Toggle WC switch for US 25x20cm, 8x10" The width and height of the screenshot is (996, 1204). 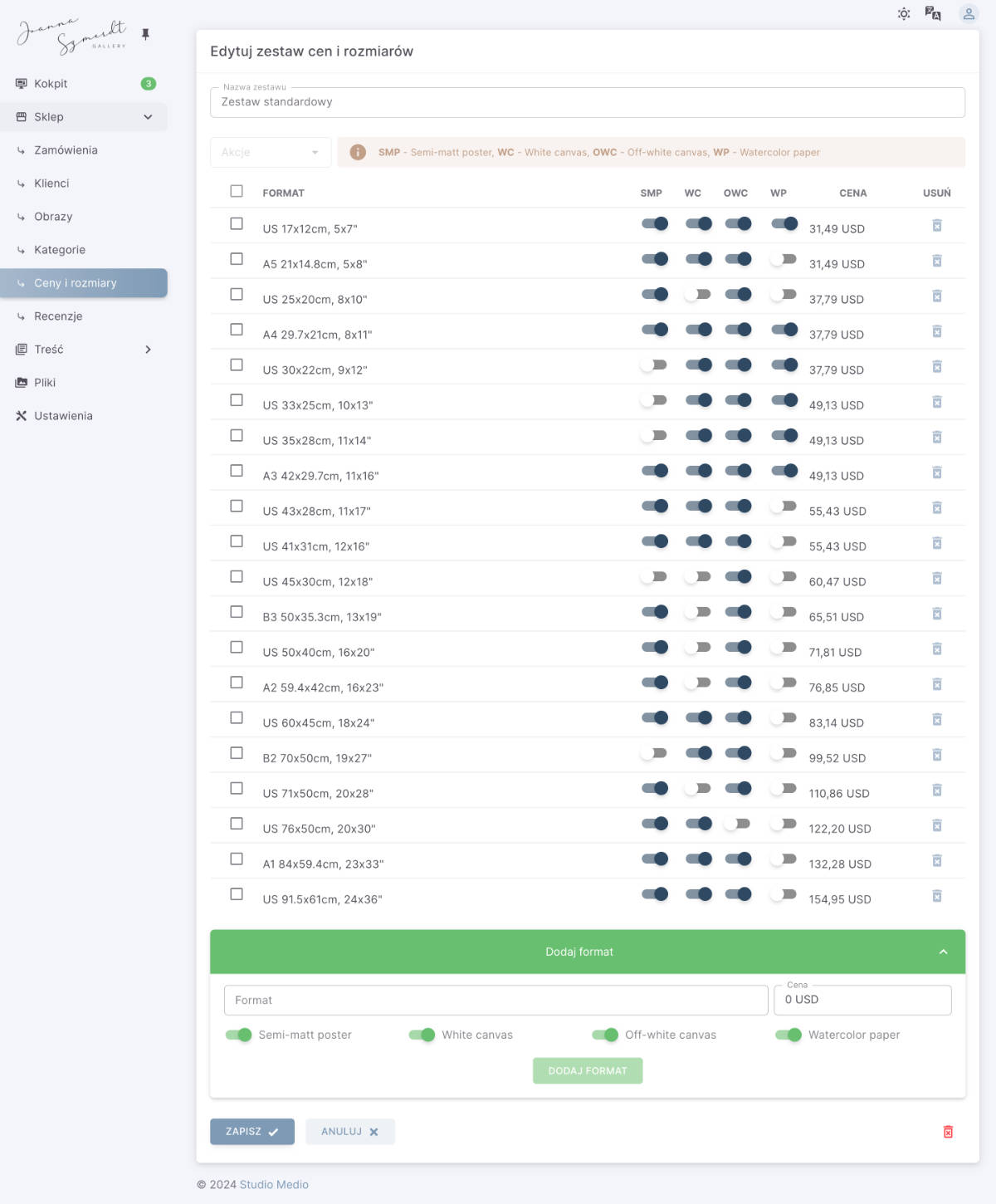point(698,294)
